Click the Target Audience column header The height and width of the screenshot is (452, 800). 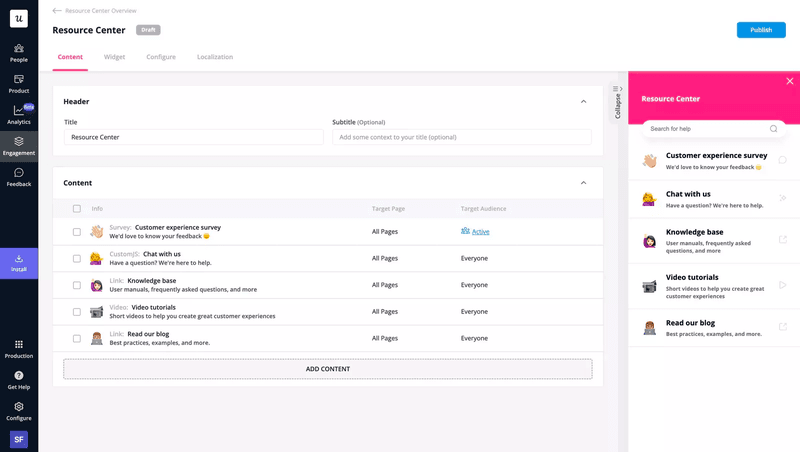tap(483, 209)
